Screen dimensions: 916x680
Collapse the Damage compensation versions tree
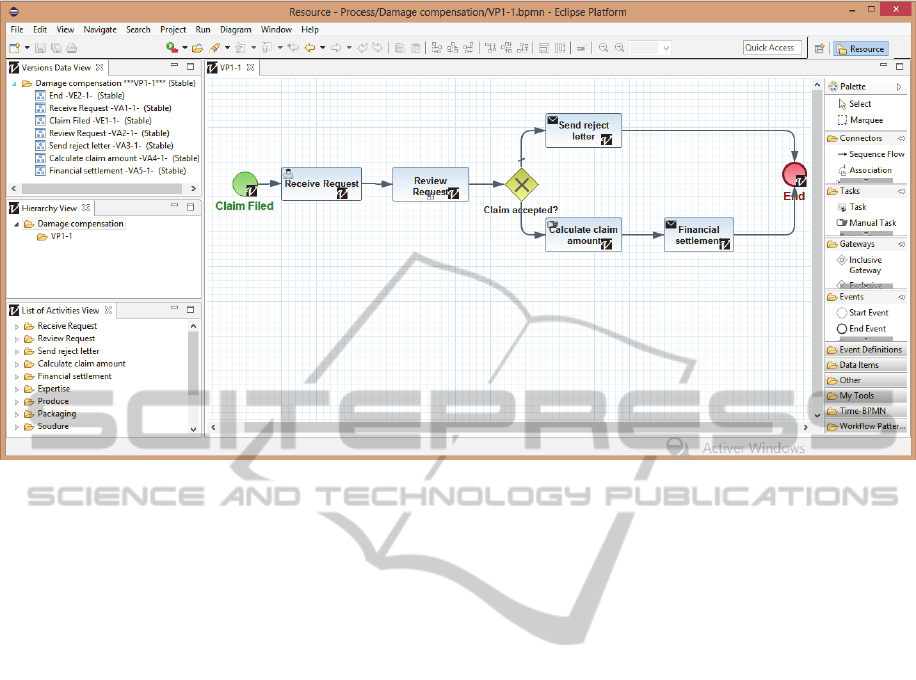[15, 84]
